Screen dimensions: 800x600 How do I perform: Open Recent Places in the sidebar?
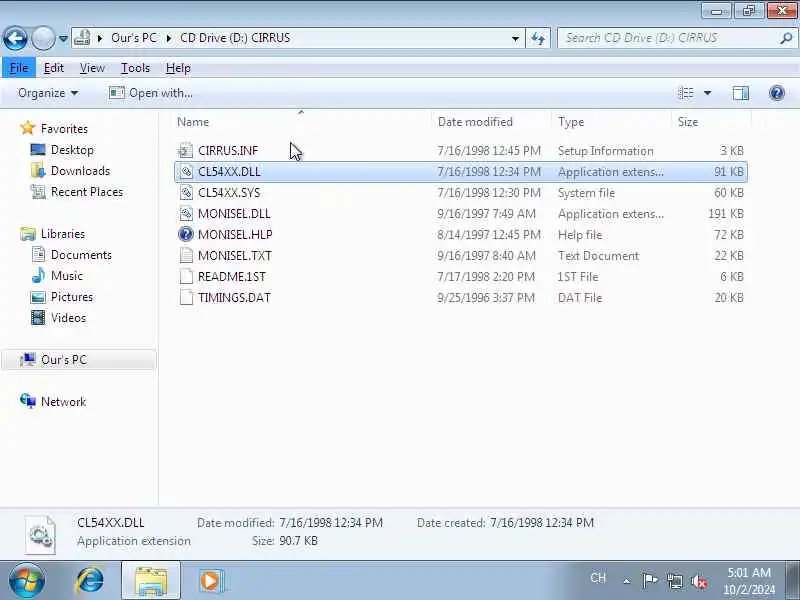coord(87,192)
